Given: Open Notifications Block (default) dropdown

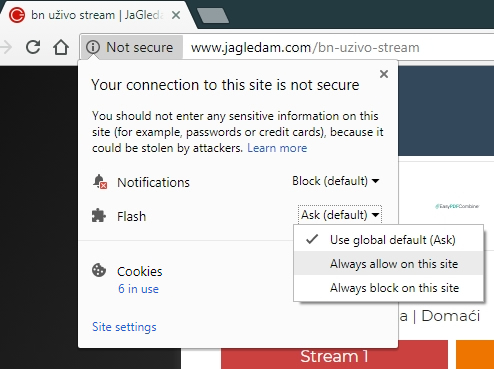Looking at the screenshot, I should (x=336, y=181).
